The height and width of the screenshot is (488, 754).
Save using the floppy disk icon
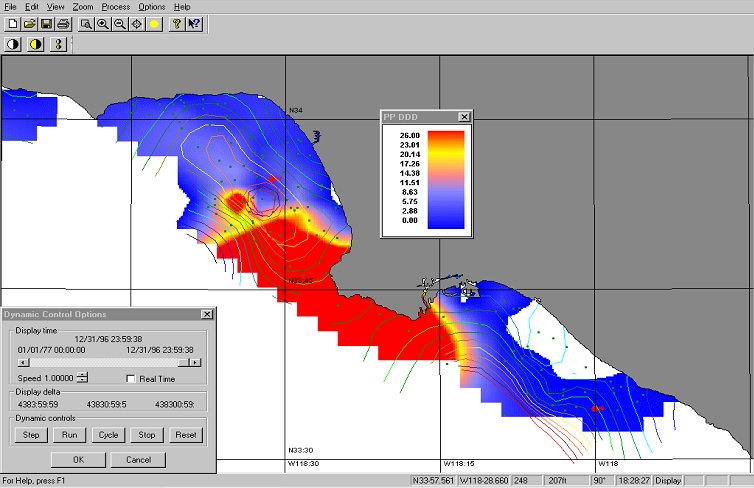tap(46, 23)
